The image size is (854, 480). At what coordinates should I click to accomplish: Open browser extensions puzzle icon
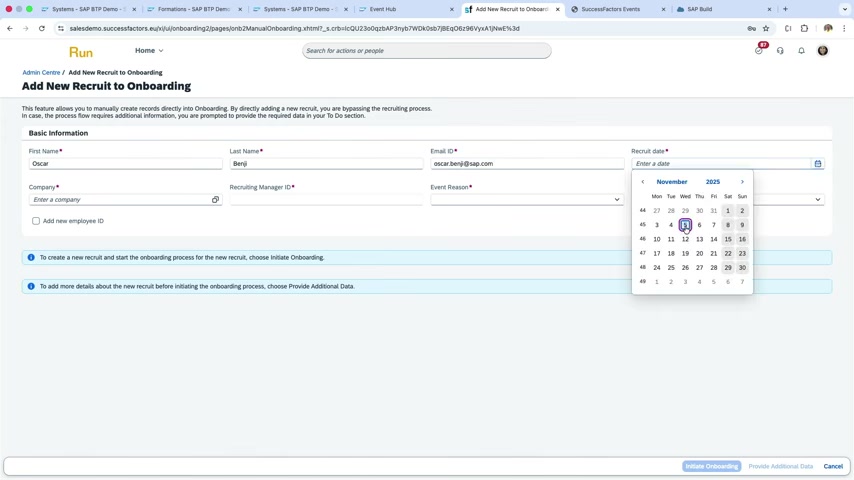(x=804, y=28)
